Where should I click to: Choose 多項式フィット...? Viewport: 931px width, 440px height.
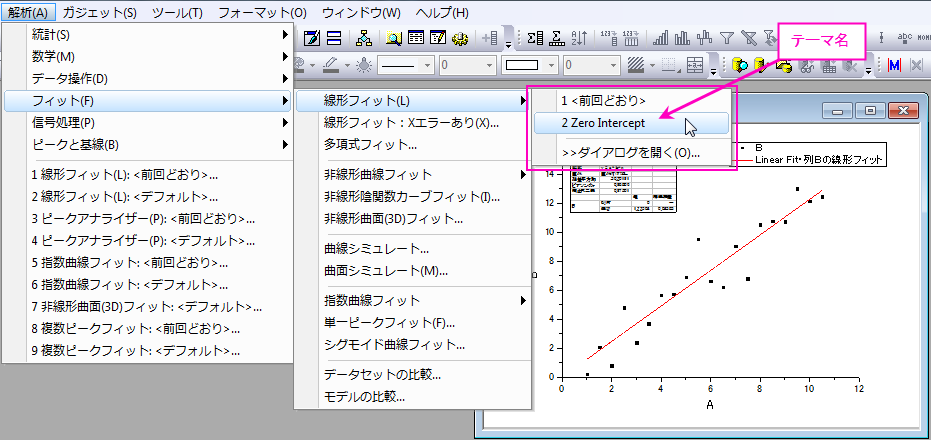pyautogui.click(x=369, y=144)
